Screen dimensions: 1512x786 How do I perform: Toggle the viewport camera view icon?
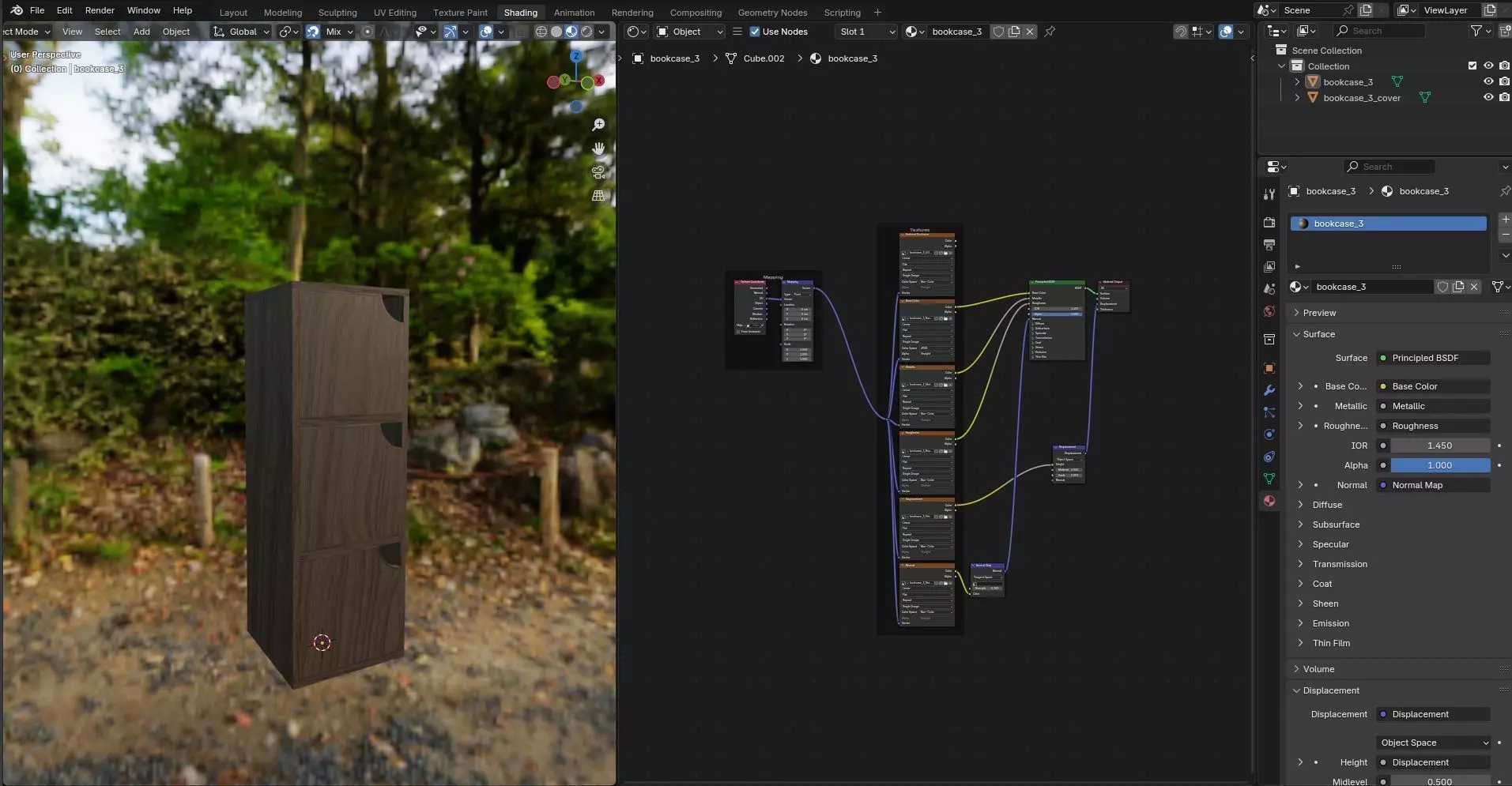click(x=598, y=172)
